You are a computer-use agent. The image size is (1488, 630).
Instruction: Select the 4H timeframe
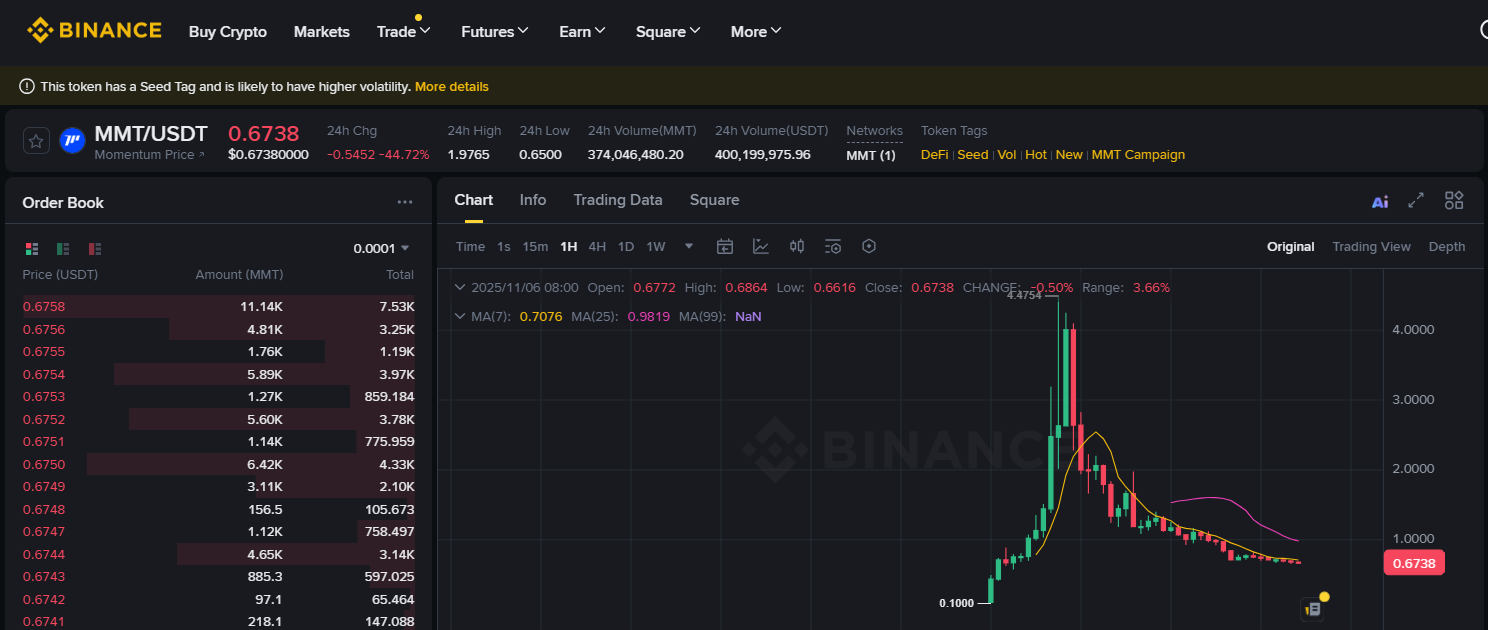coord(597,246)
